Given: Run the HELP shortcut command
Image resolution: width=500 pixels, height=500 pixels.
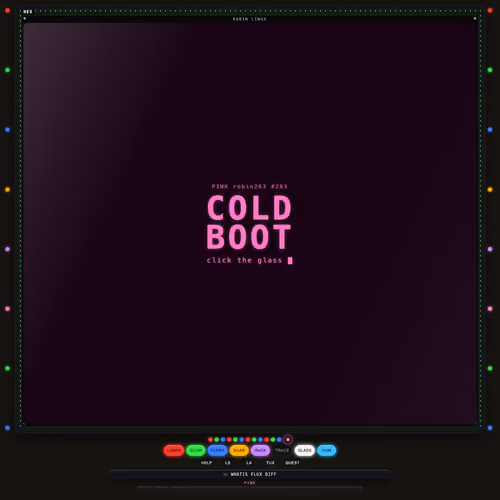Looking at the screenshot, I should (x=206, y=463).
